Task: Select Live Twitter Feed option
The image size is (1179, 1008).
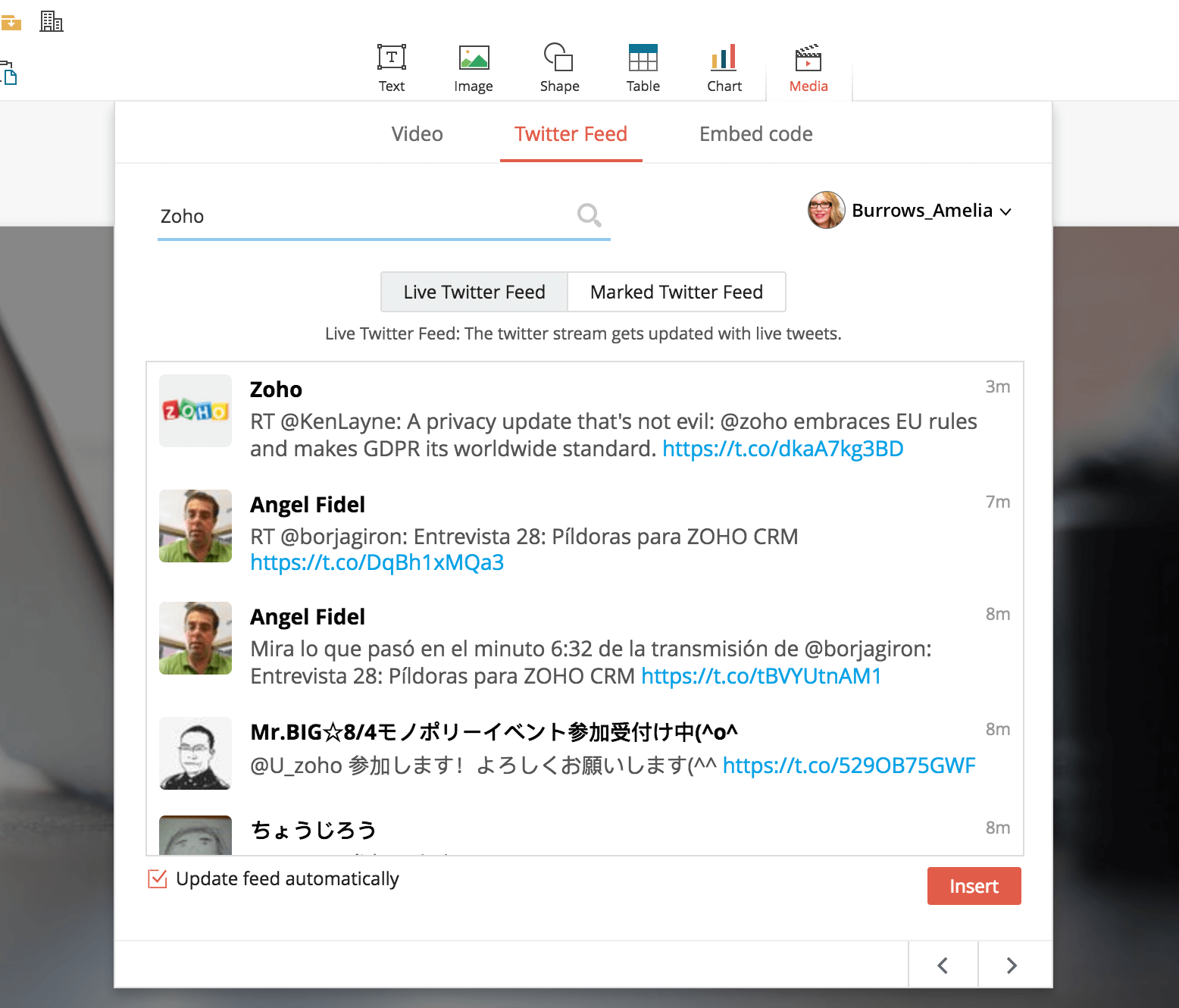Action: (x=474, y=292)
